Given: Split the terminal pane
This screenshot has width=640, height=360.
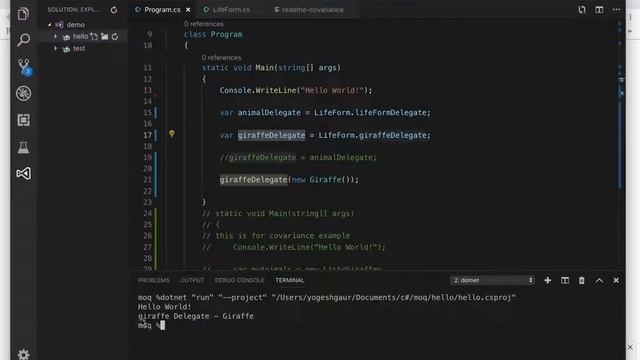Looking at the screenshot, I should pos(565,280).
